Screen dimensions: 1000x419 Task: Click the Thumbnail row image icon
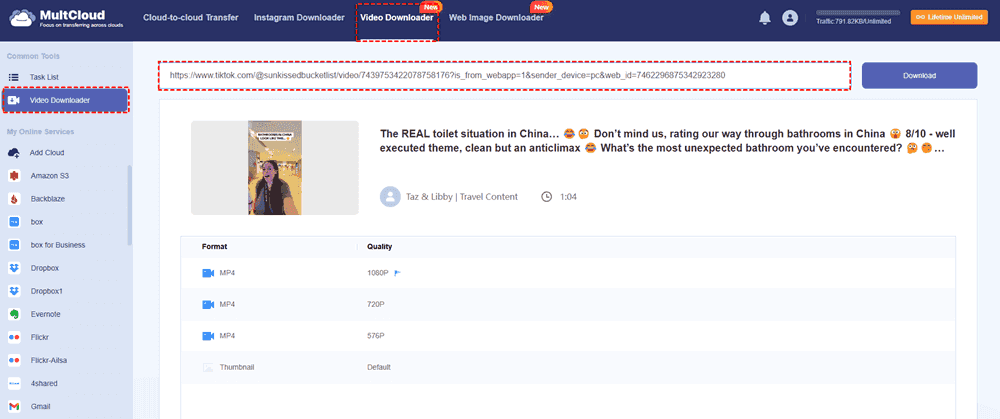tap(207, 367)
